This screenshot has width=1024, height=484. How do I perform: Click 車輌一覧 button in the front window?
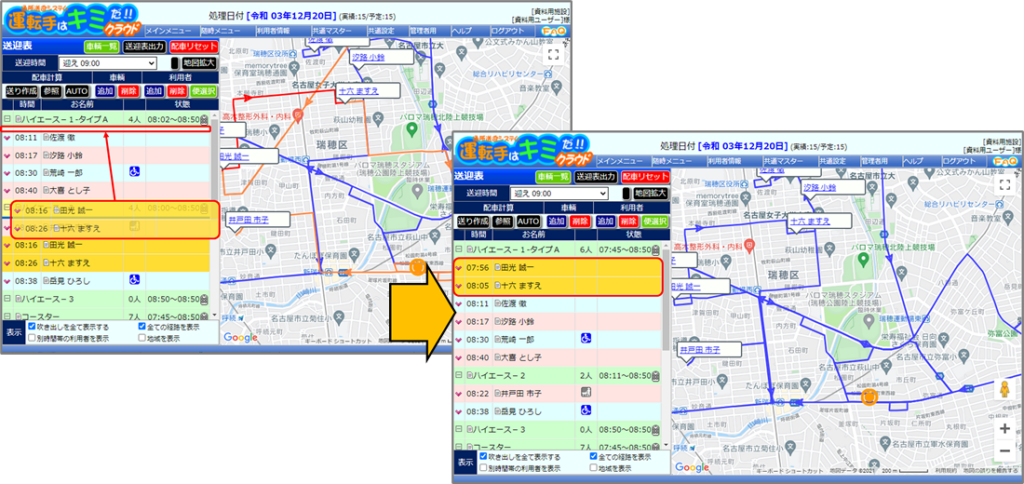click(x=552, y=177)
